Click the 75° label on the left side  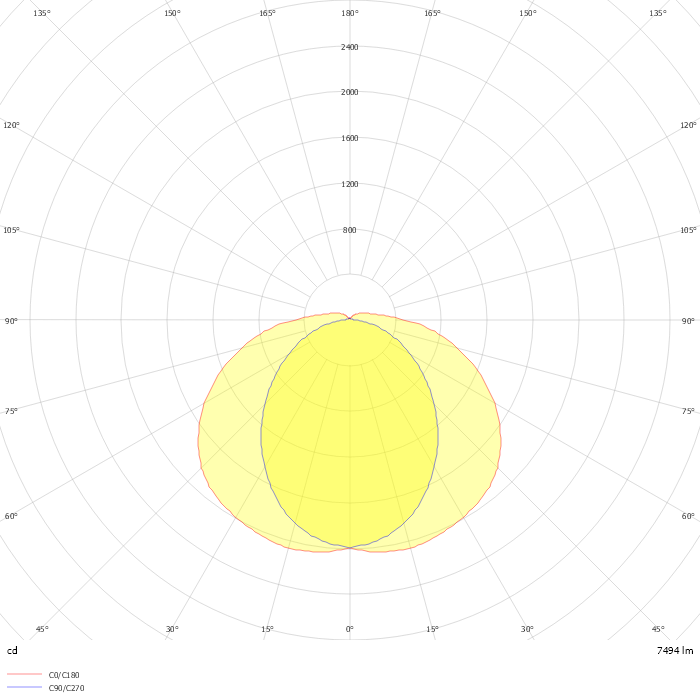pos(11,411)
